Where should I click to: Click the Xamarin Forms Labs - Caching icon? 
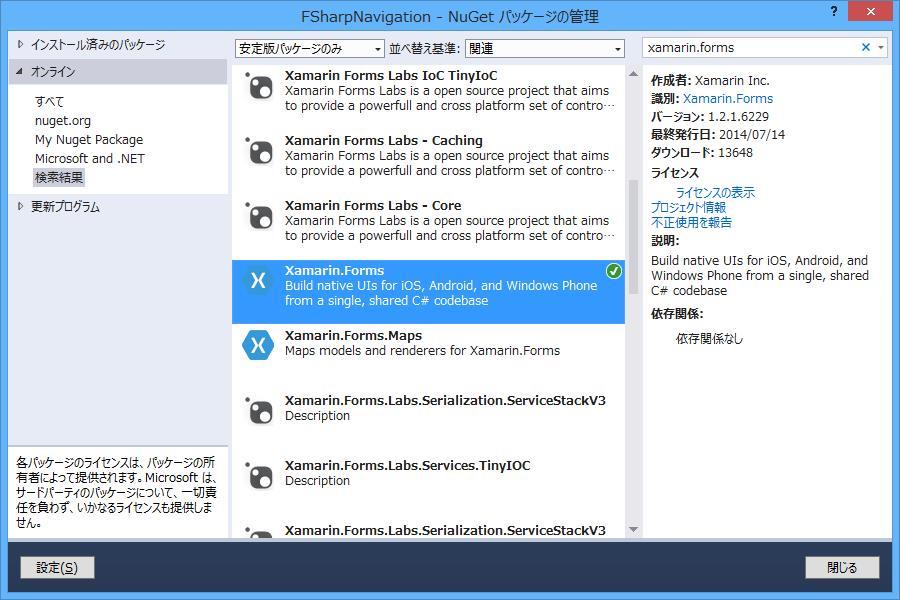click(259, 152)
